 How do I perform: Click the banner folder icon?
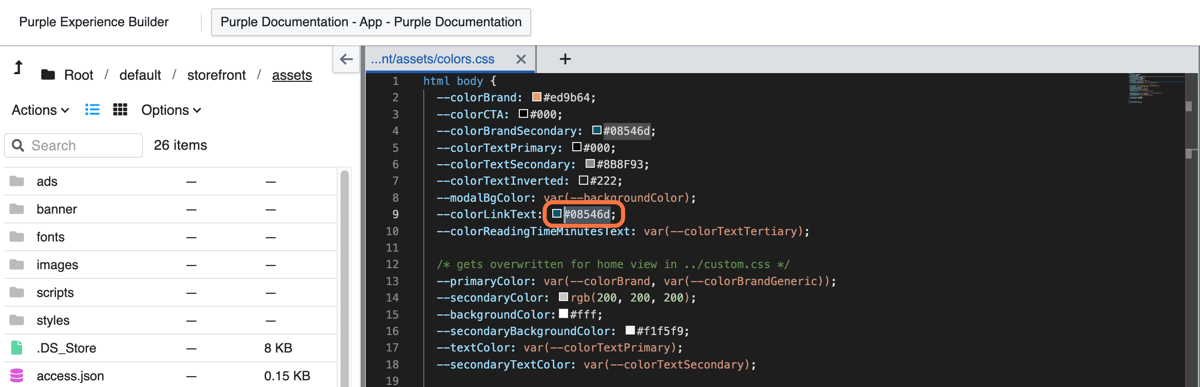click(x=16, y=209)
